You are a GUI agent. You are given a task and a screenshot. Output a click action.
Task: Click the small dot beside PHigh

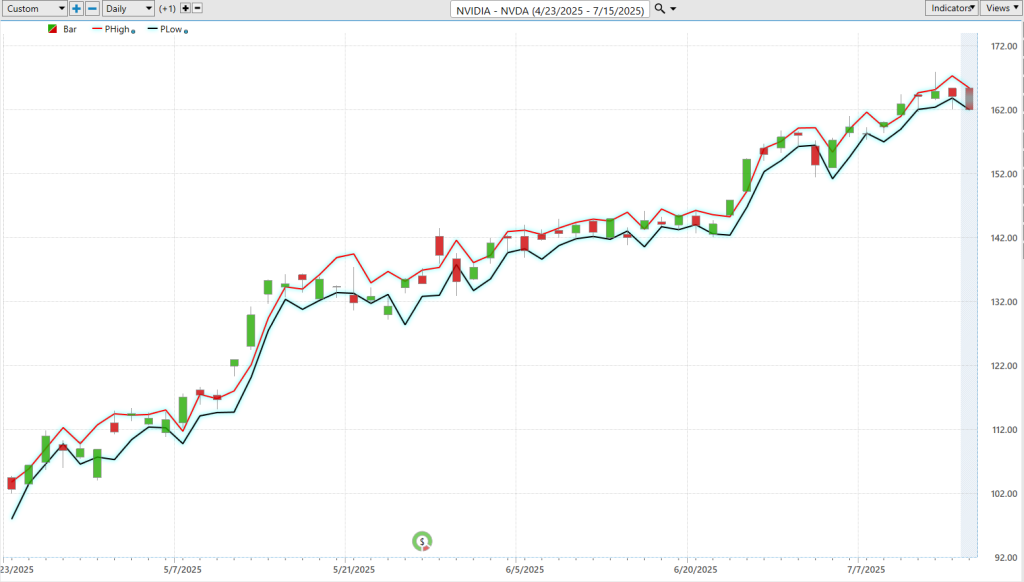tap(133, 32)
